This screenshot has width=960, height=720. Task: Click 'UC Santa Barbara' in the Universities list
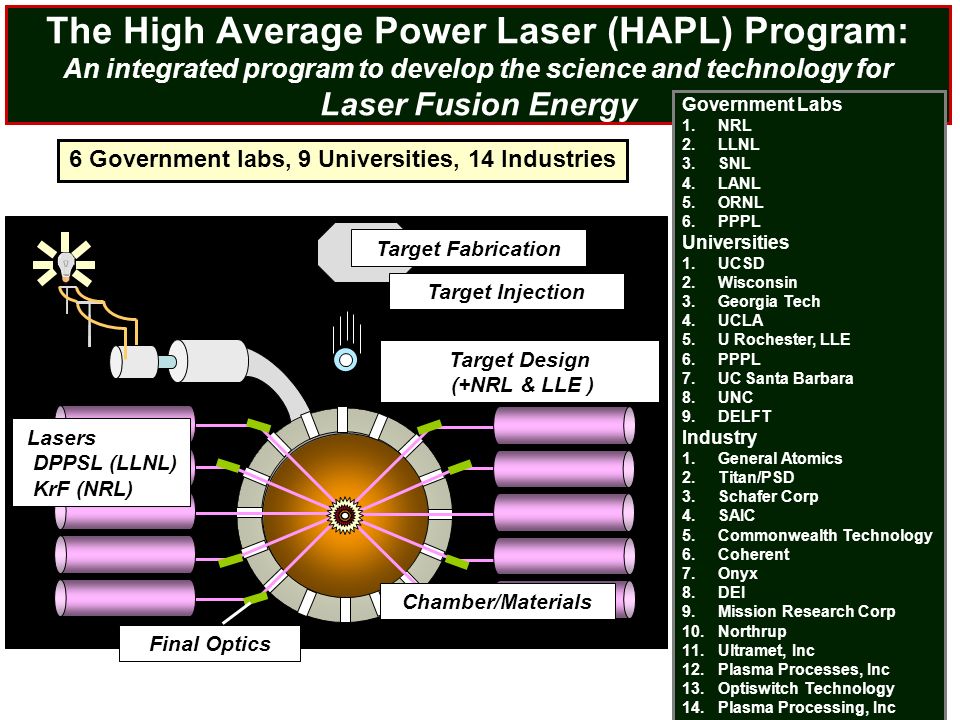click(786, 378)
